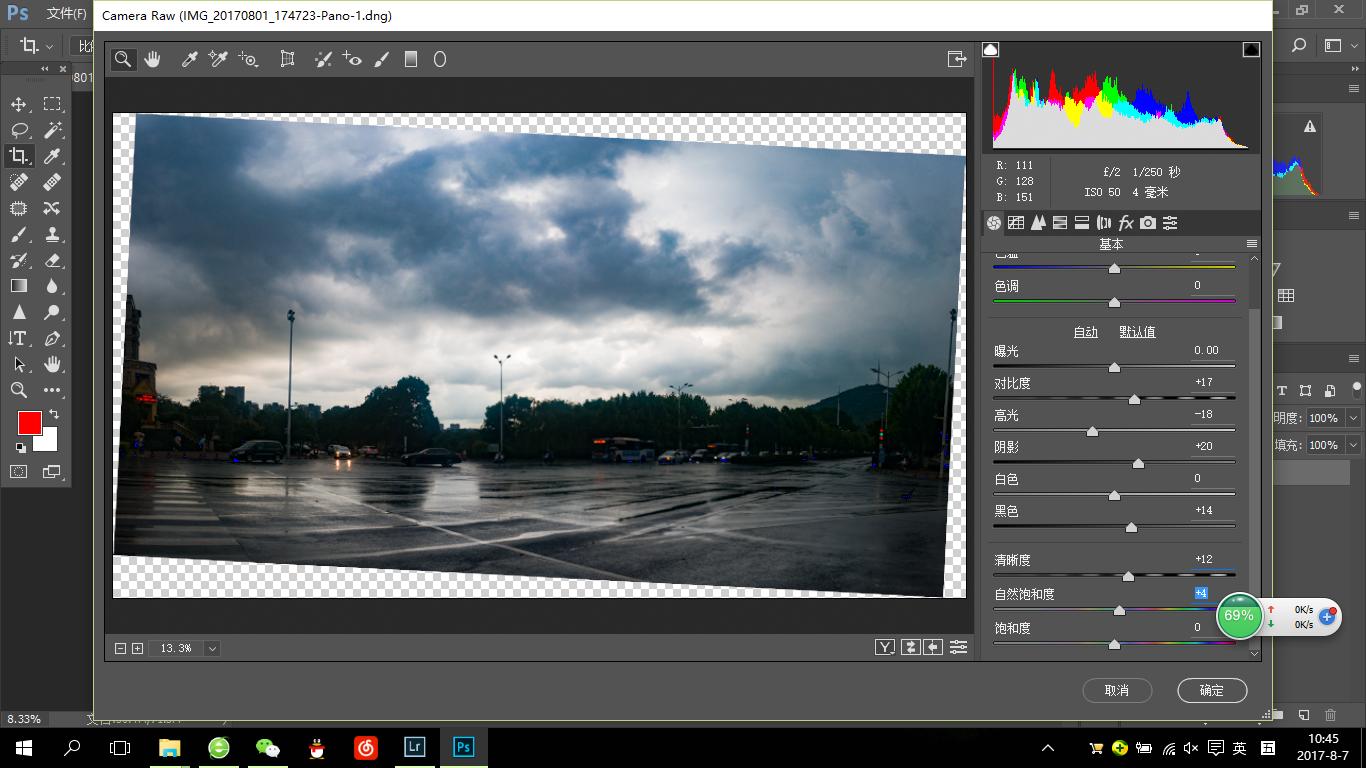Toggle before/after view Y button
Image resolution: width=1366 pixels, height=768 pixels.
885,647
